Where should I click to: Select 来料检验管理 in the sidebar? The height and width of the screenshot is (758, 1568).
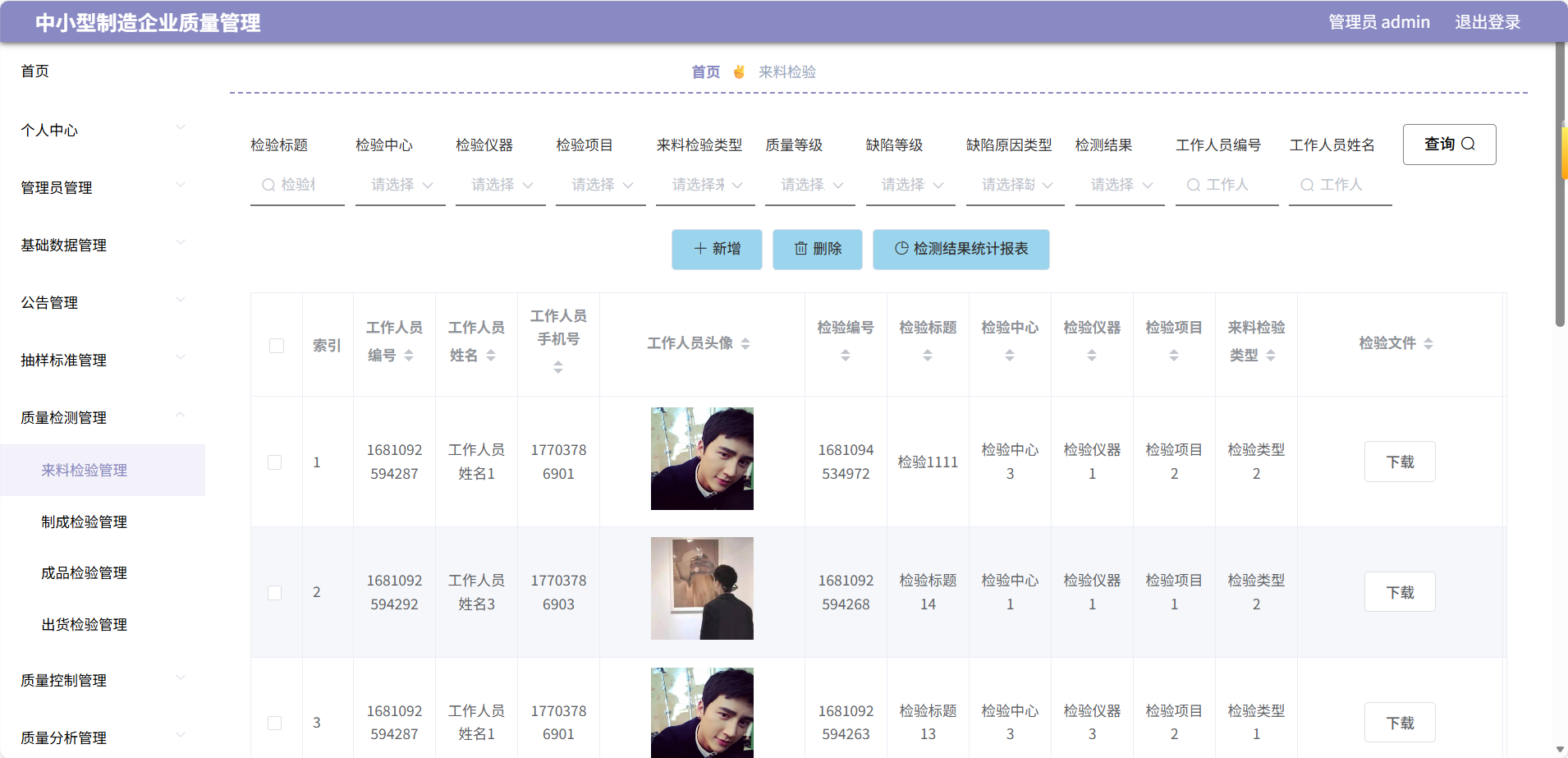point(103,470)
